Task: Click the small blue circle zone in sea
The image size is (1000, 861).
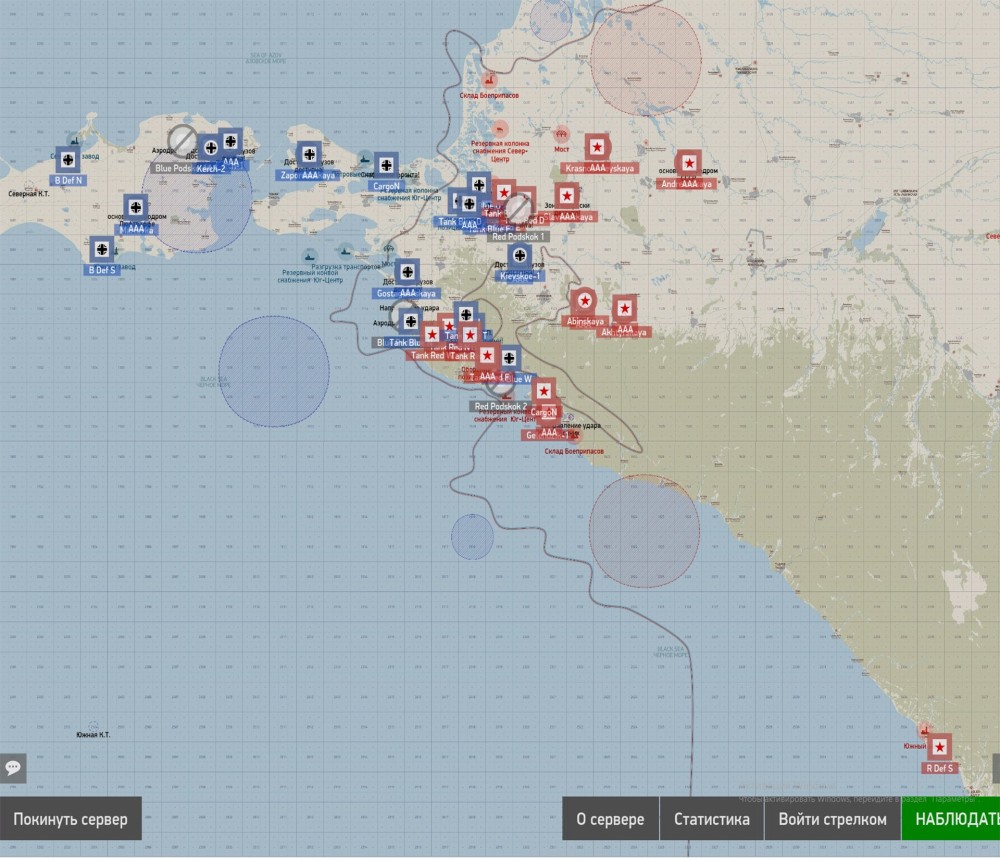Action: coord(473,537)
